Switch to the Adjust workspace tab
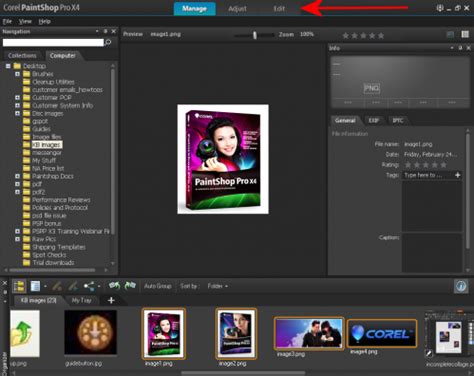474x376 pixels. [237, 9]
